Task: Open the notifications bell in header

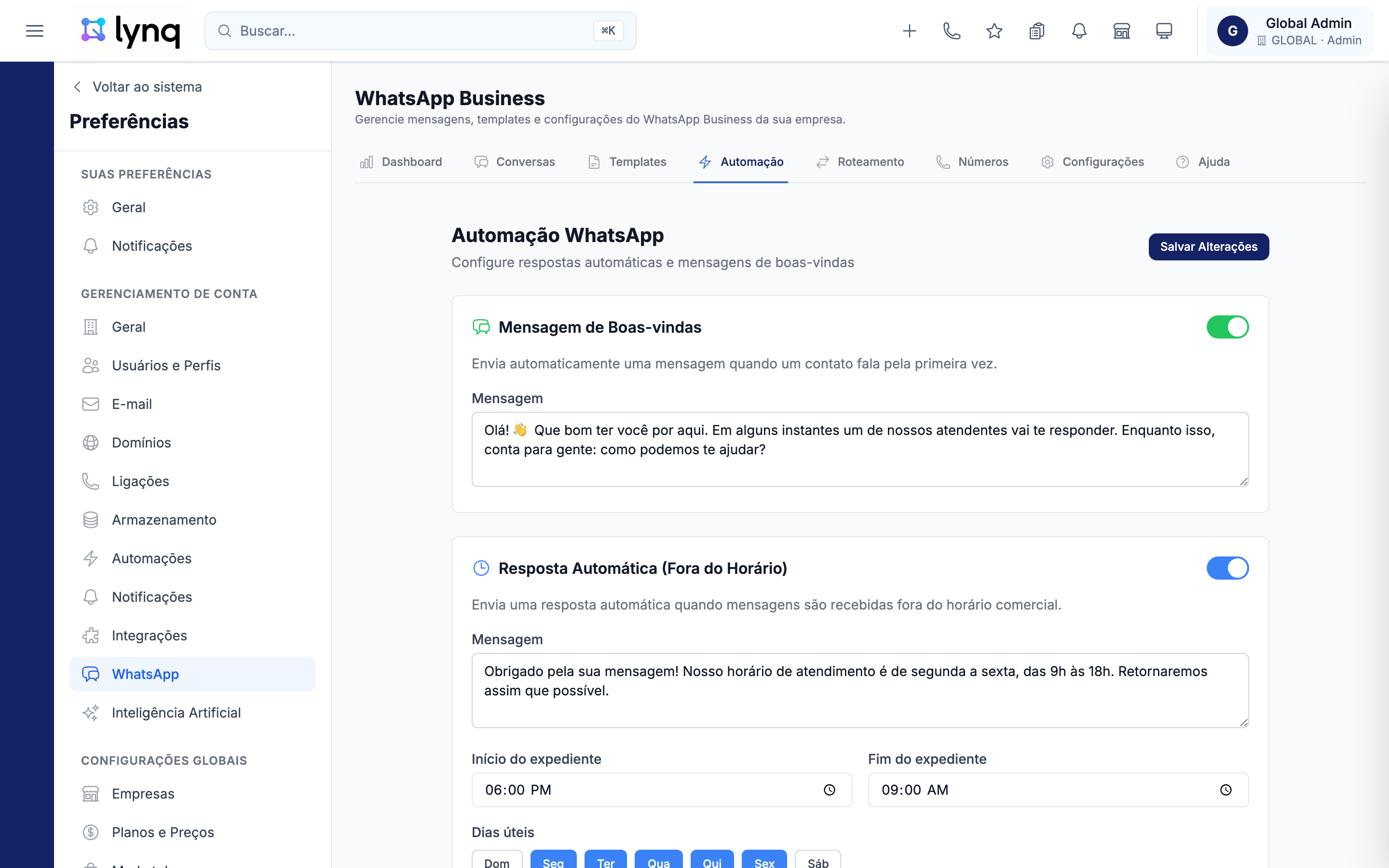Action: 1079,31
